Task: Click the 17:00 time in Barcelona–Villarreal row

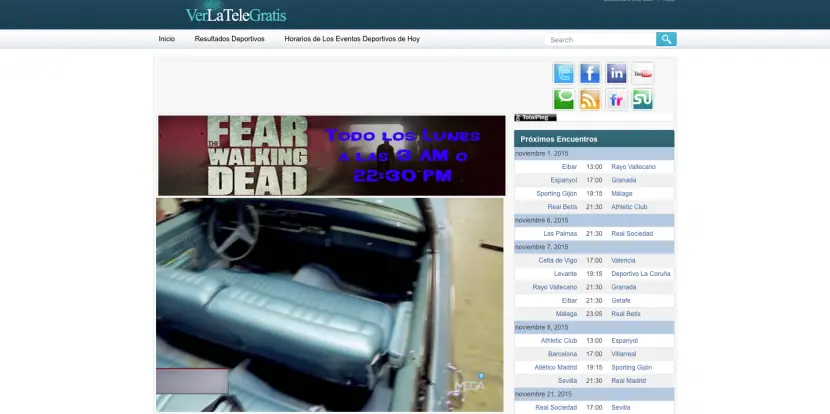Action: [x=594, y=354]
